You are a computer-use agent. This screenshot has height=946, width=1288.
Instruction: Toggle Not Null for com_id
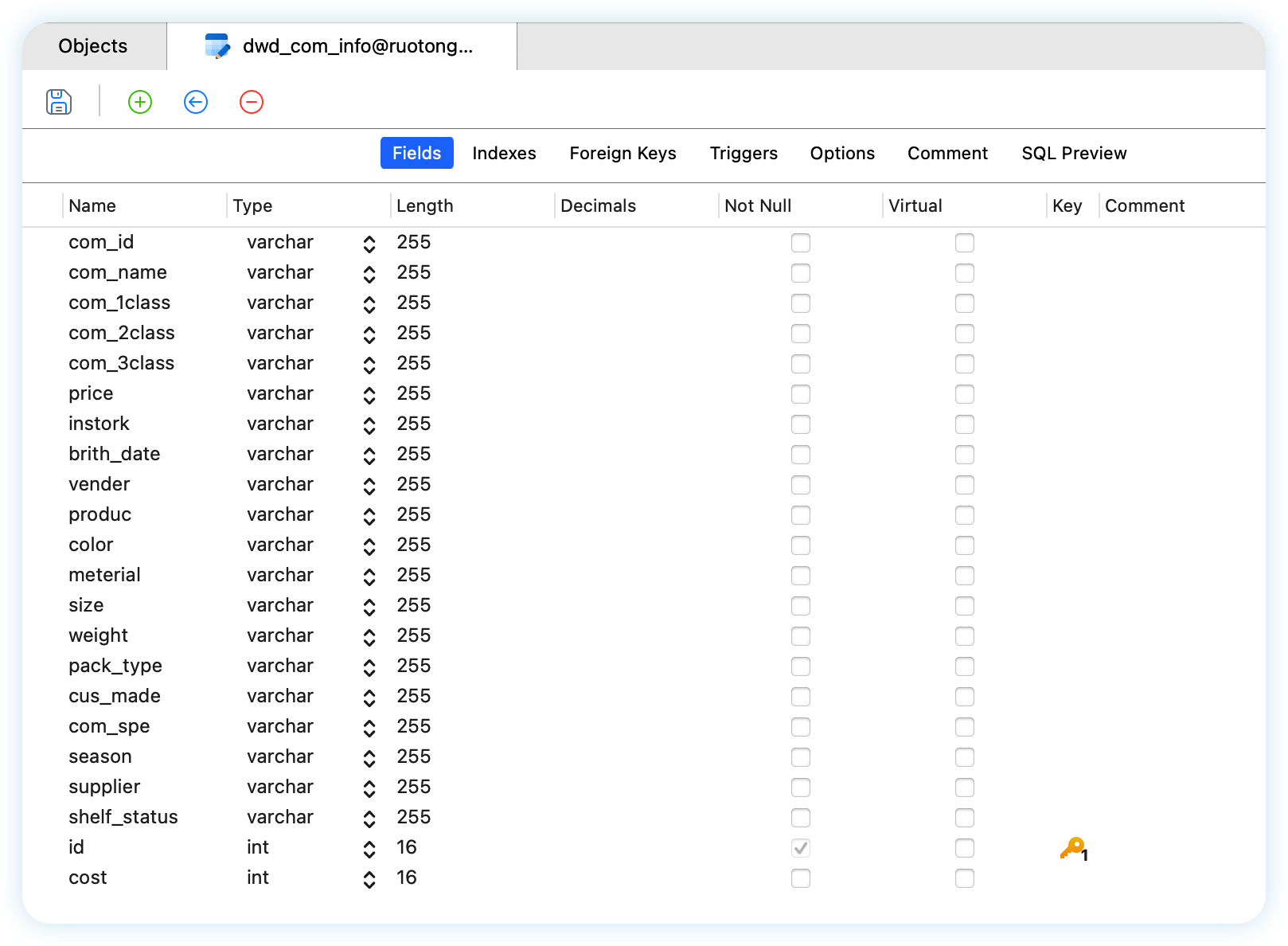(x=801, y=243)
